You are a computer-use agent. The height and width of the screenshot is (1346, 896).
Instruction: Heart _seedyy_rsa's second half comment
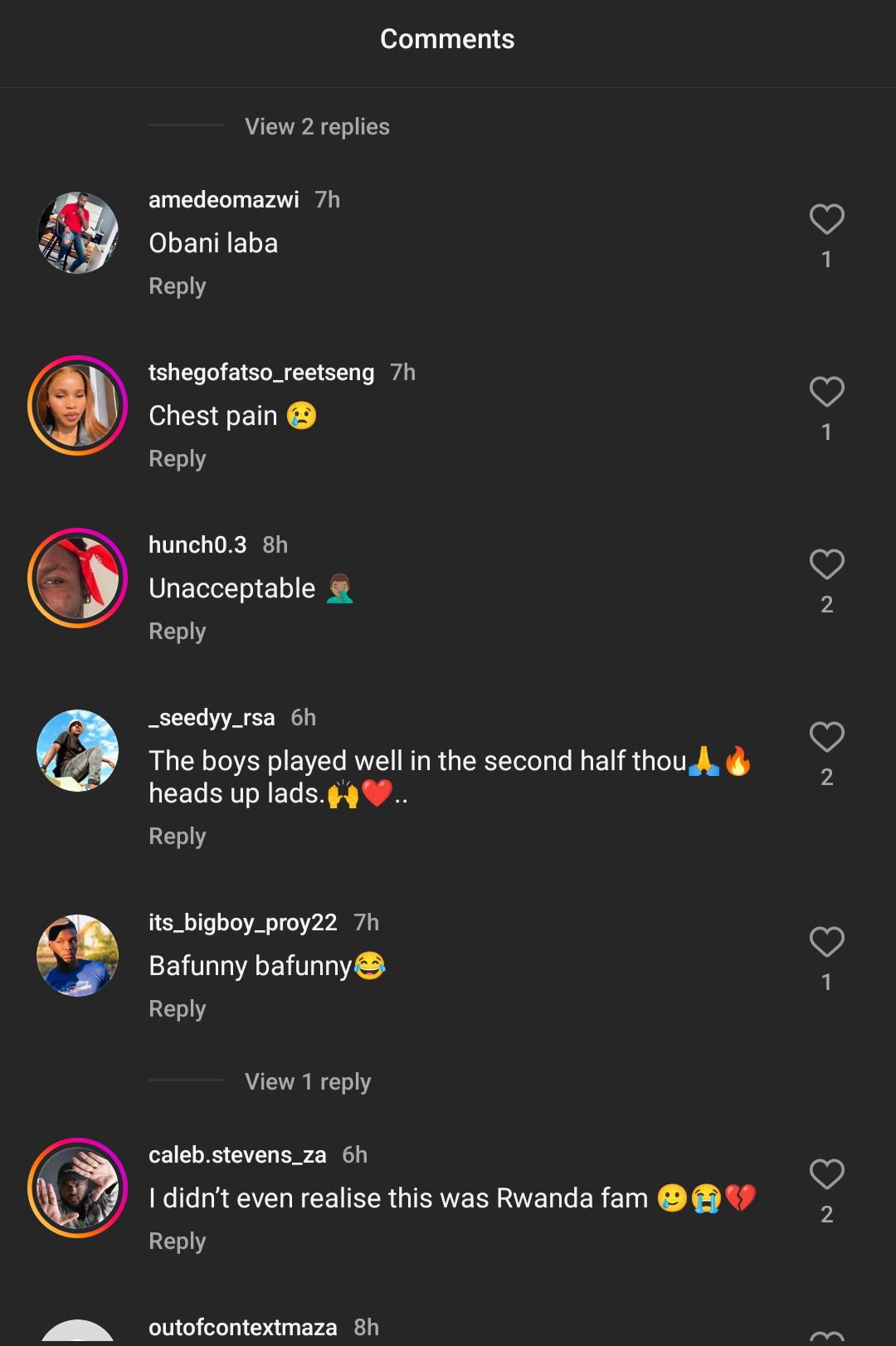pos(826,738)
